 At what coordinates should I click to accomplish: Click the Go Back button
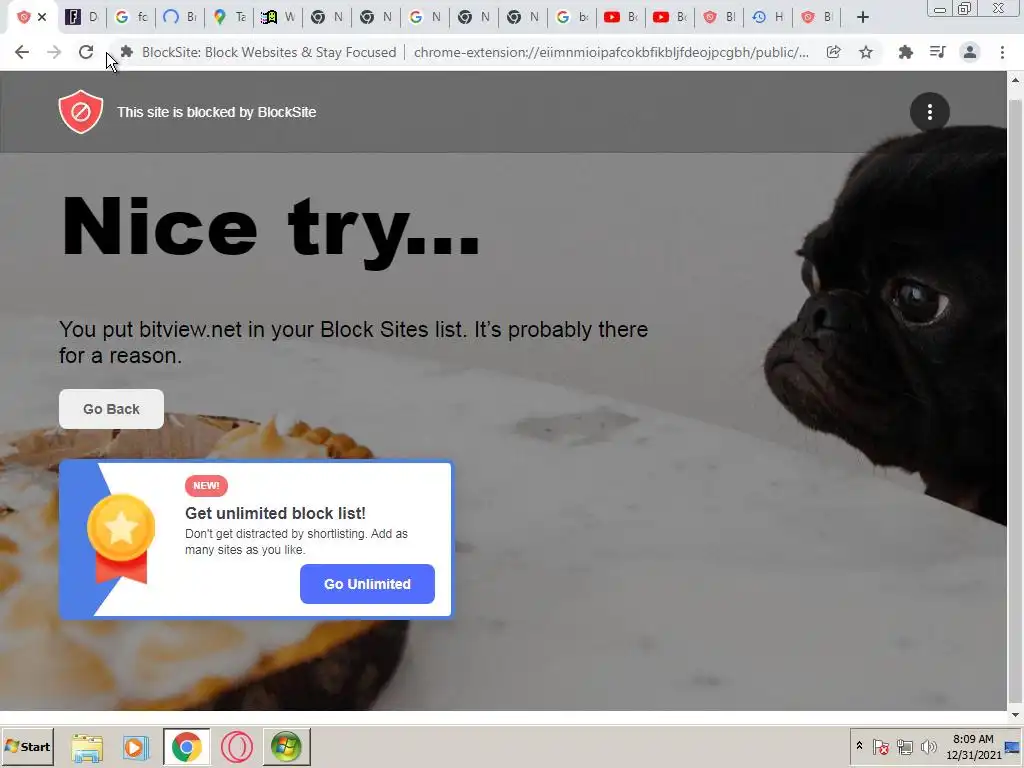pos(112,409)
